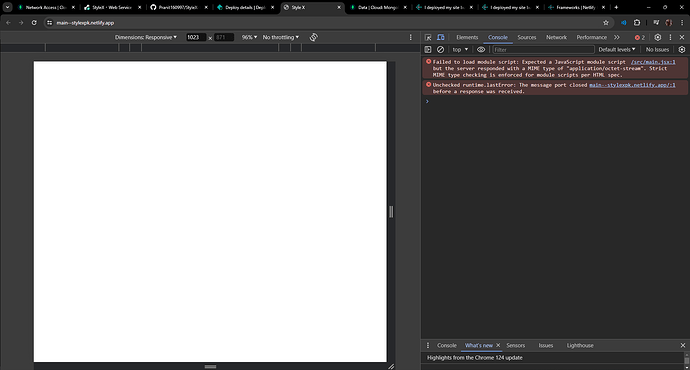Switch to the GitHub StyleX repo tab
690x370 pixels.
click(178, 7)
